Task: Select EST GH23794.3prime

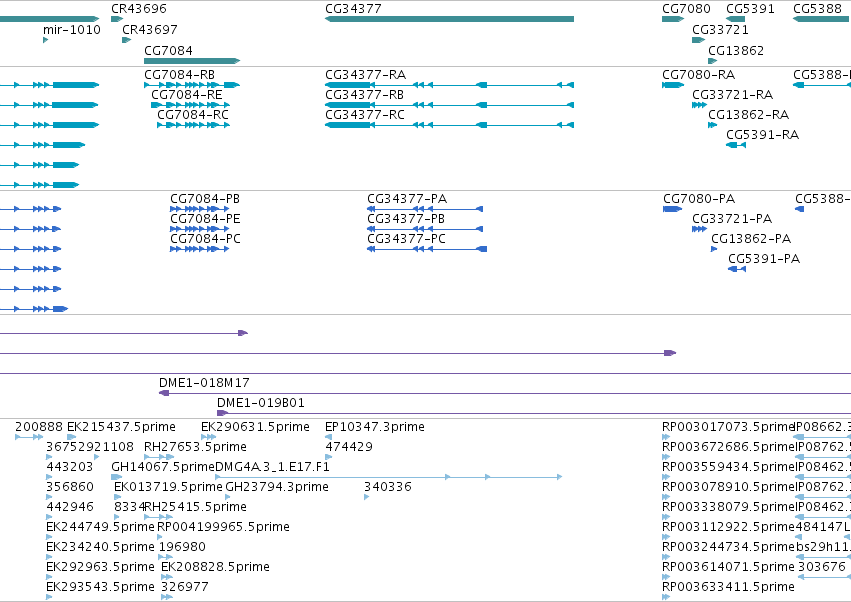Action: click(277, 487)
